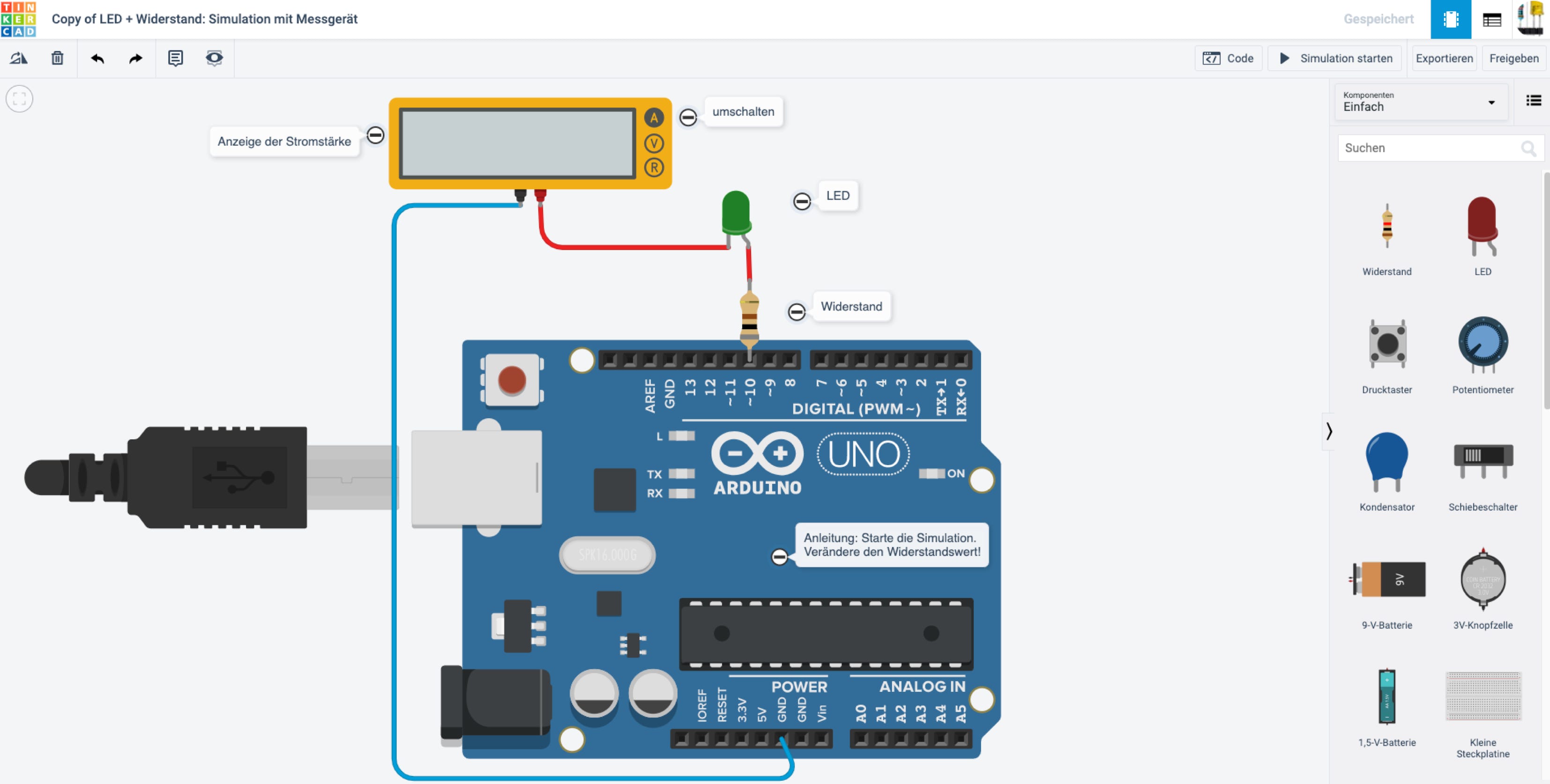
Task: Zoom to fit the canvas
Action: 19,99
